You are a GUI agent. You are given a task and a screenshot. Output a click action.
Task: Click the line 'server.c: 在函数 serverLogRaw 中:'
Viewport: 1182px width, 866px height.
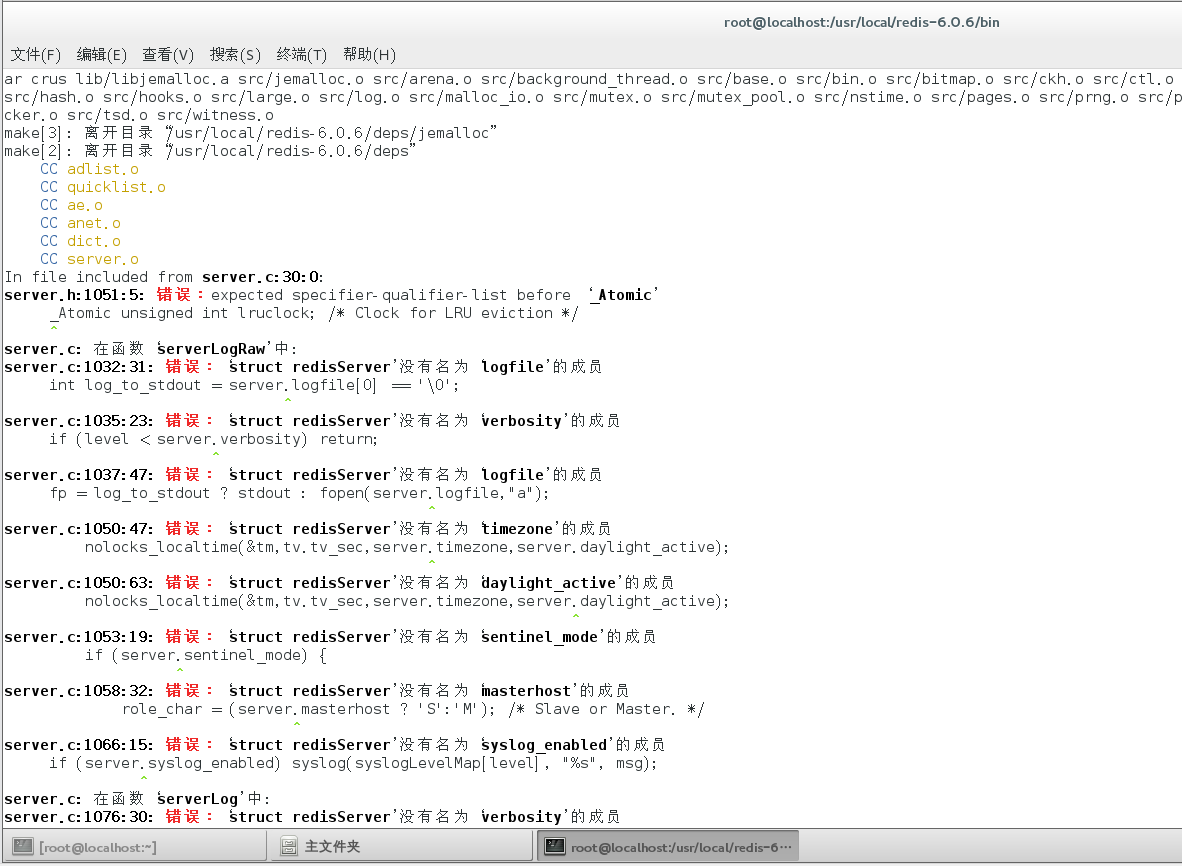(x=151, y=349)
